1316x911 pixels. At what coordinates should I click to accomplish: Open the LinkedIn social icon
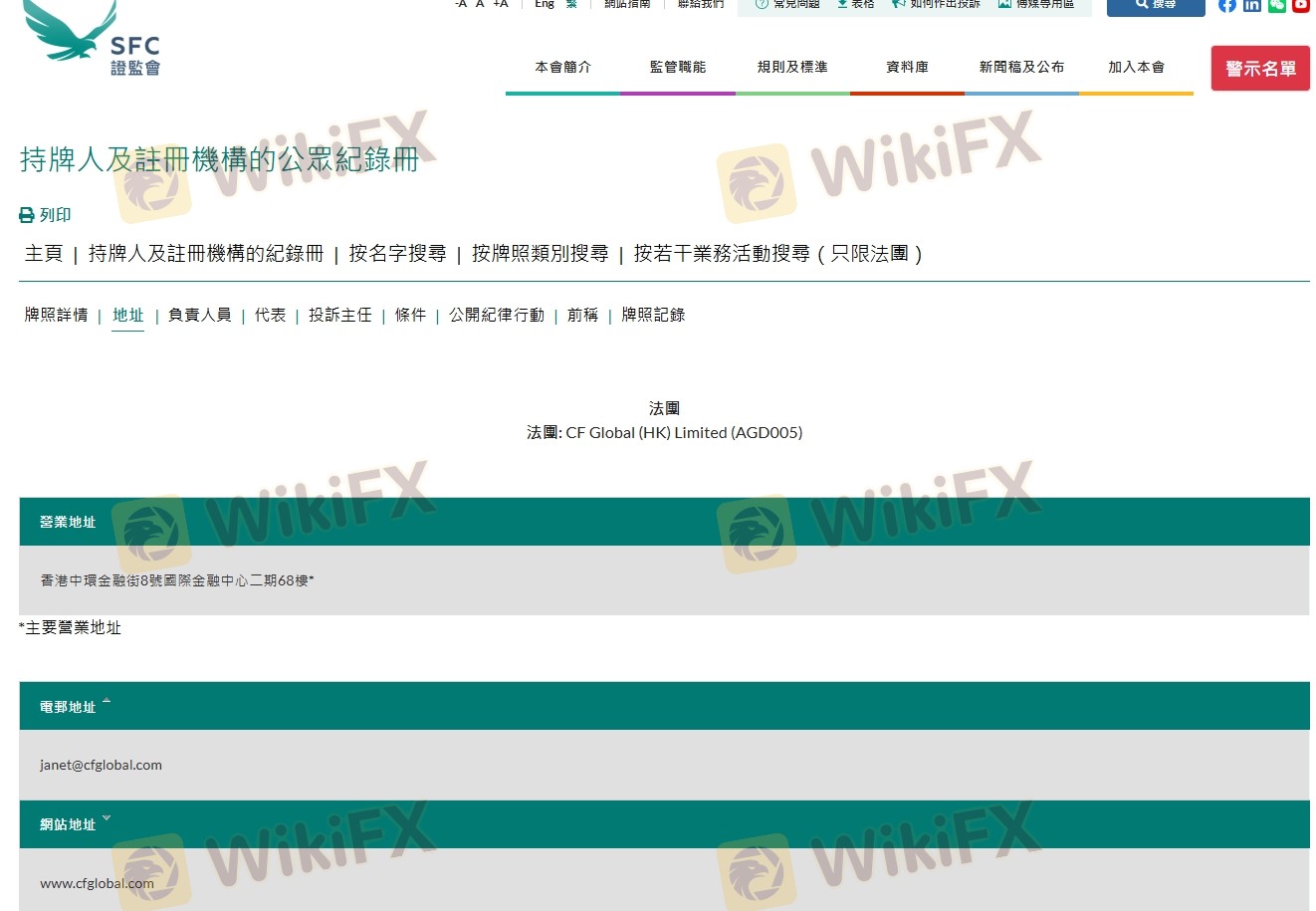pos(1252,5)
